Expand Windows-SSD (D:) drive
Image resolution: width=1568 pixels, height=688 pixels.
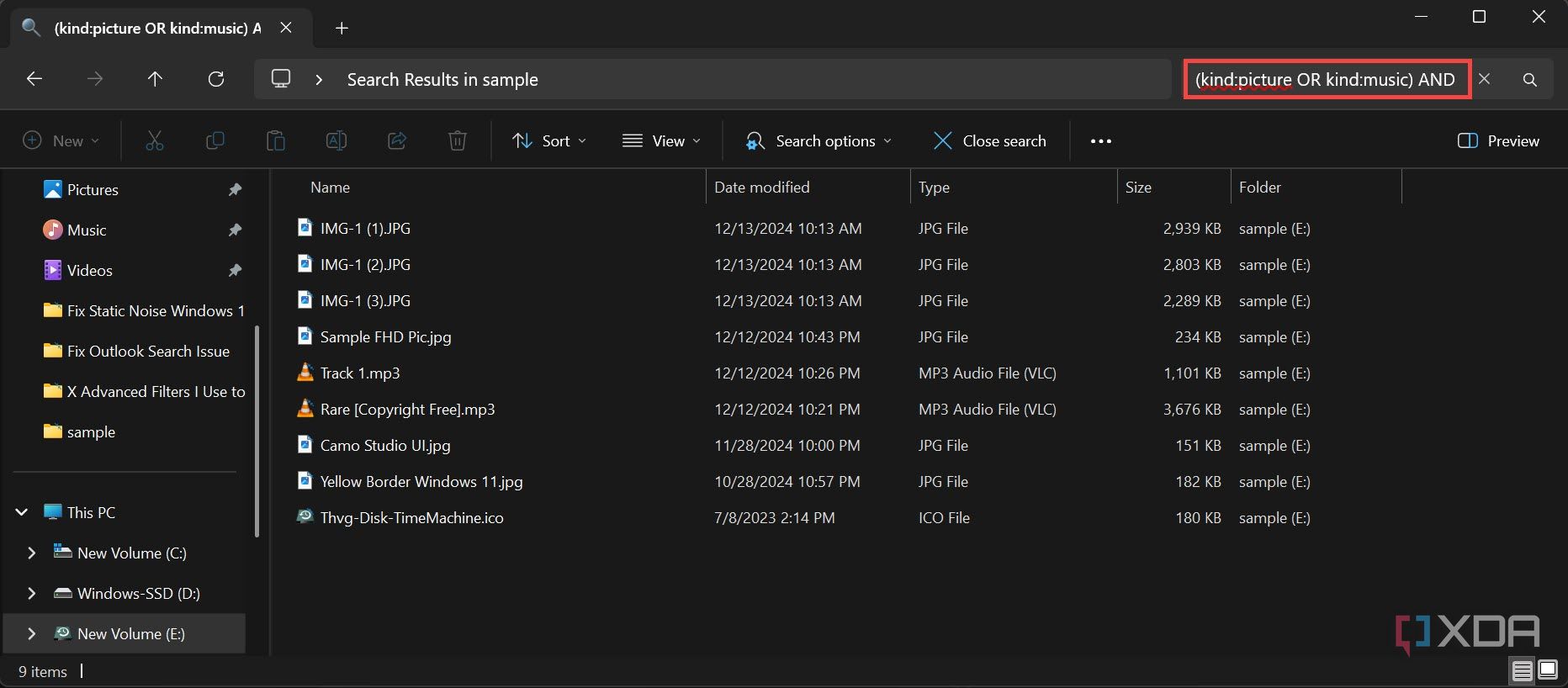click(x=32, y=593)
